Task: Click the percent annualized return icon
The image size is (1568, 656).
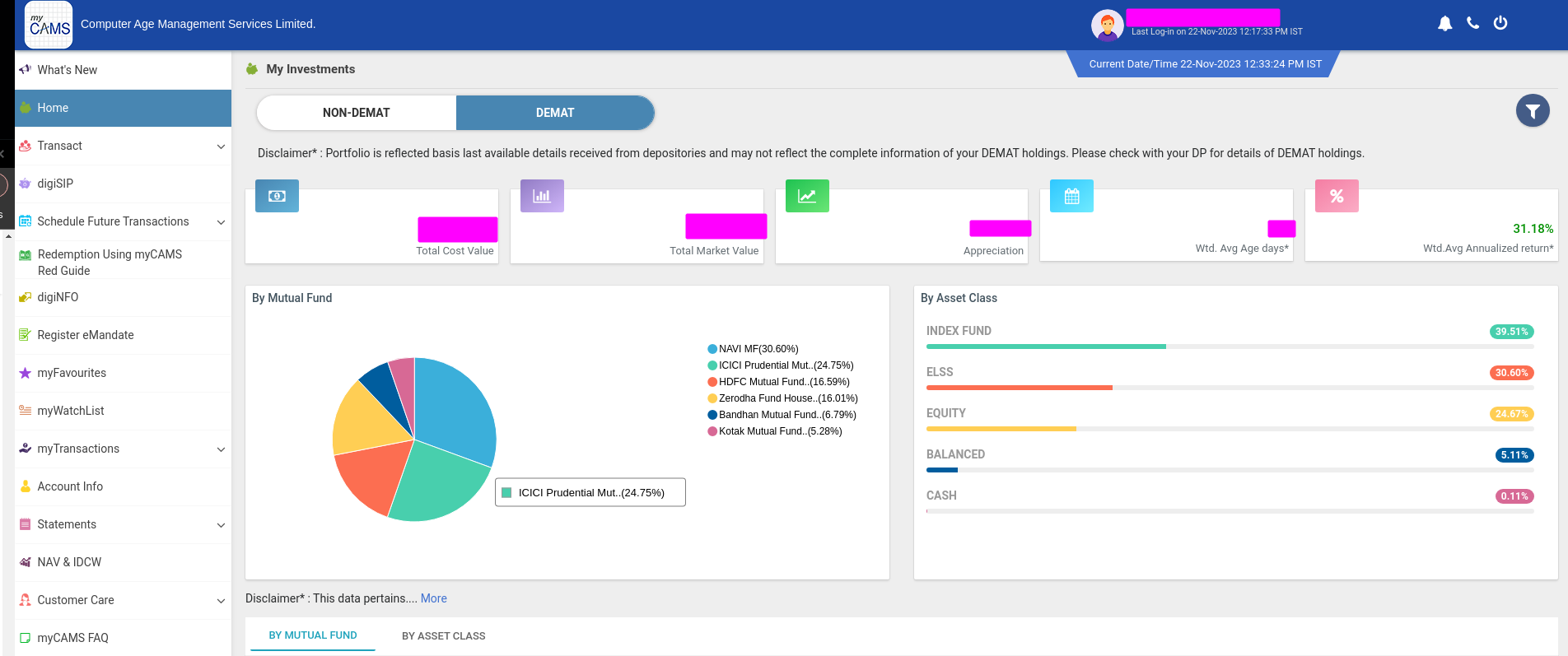Action: tap(1336, 196)
